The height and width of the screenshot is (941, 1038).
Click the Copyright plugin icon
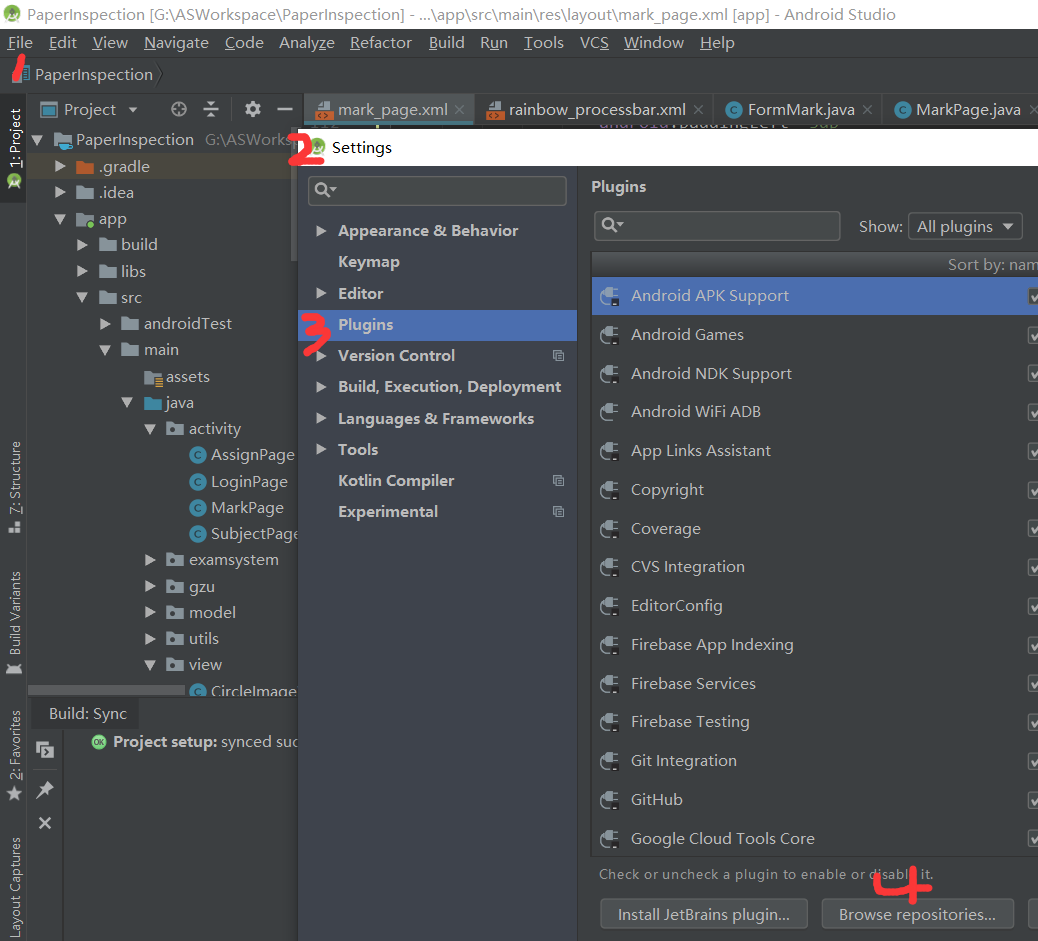[x=610, y=490]
